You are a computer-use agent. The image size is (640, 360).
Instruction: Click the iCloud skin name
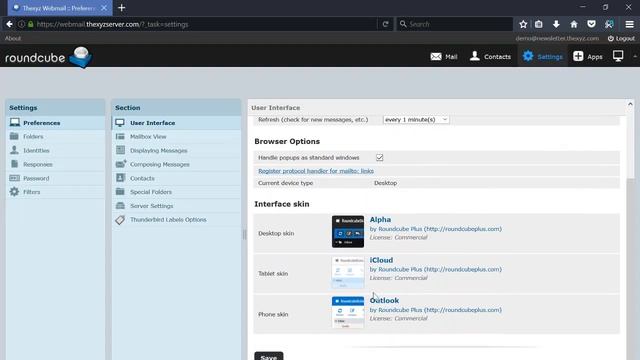[x=381, y=260]
